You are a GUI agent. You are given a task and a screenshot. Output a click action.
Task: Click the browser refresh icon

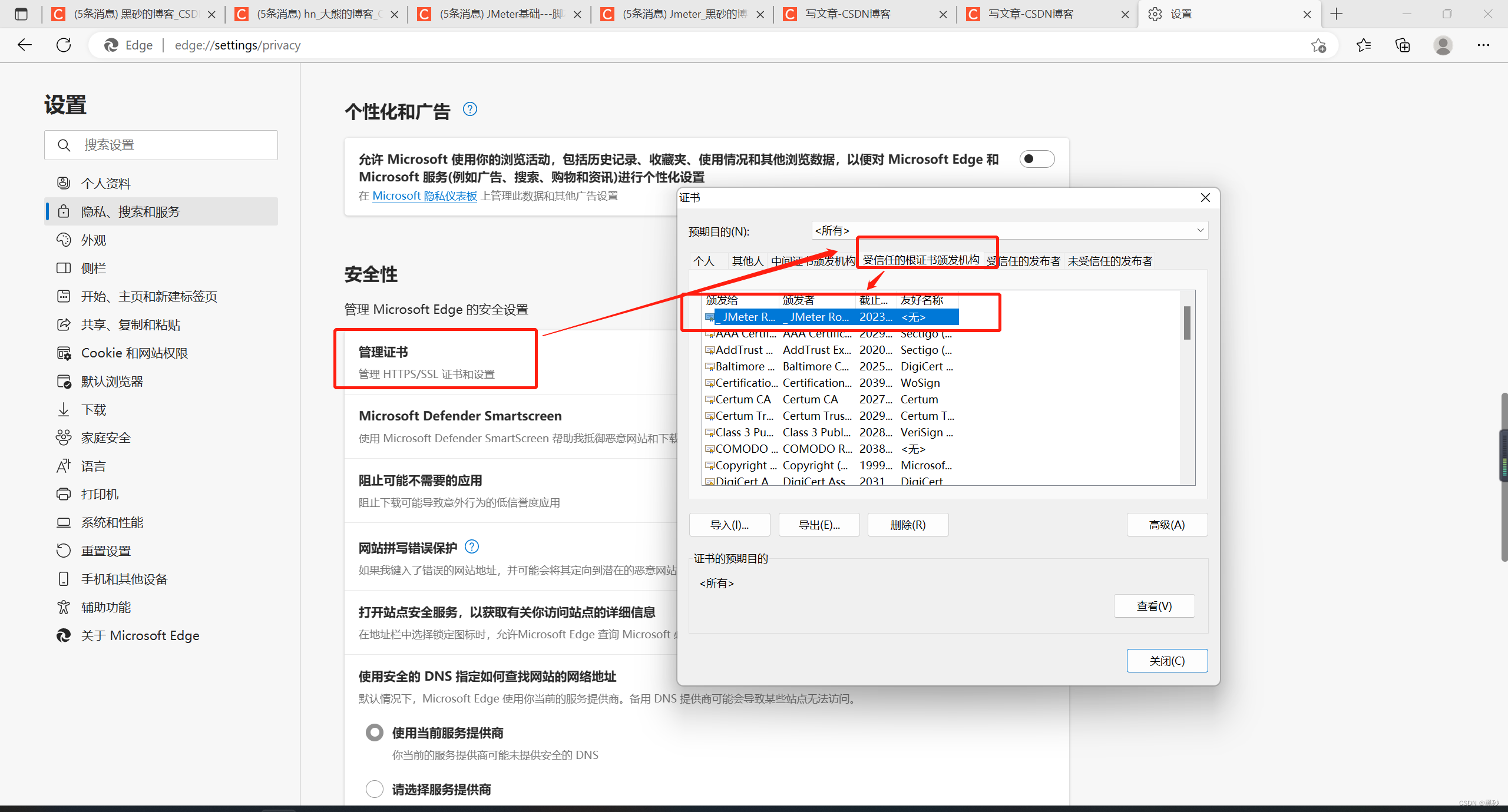(x=64, y=45)
